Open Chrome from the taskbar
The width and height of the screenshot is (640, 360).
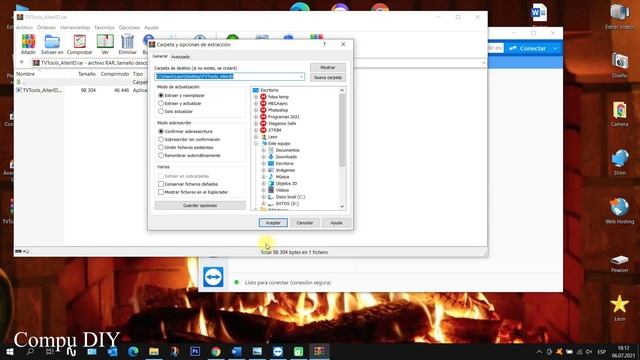[x=216, y=351]
